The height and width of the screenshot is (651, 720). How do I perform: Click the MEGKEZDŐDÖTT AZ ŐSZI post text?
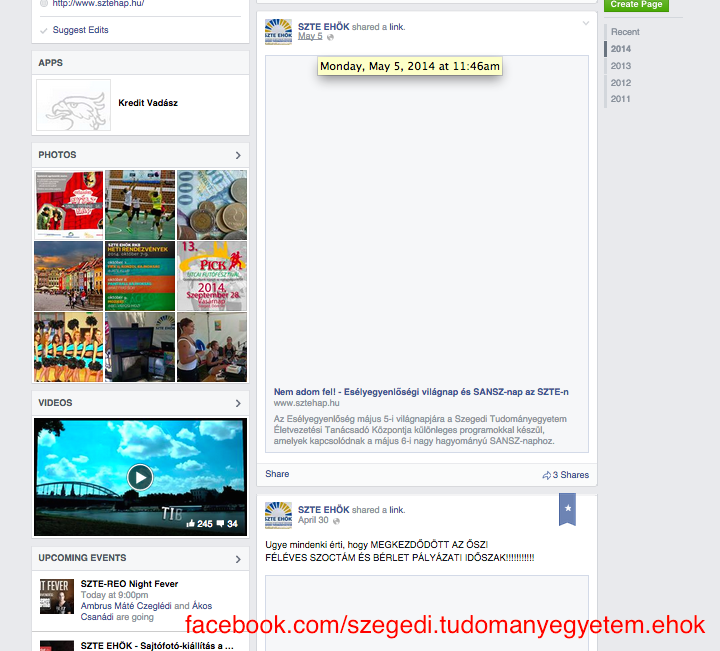tap(399, 551)
